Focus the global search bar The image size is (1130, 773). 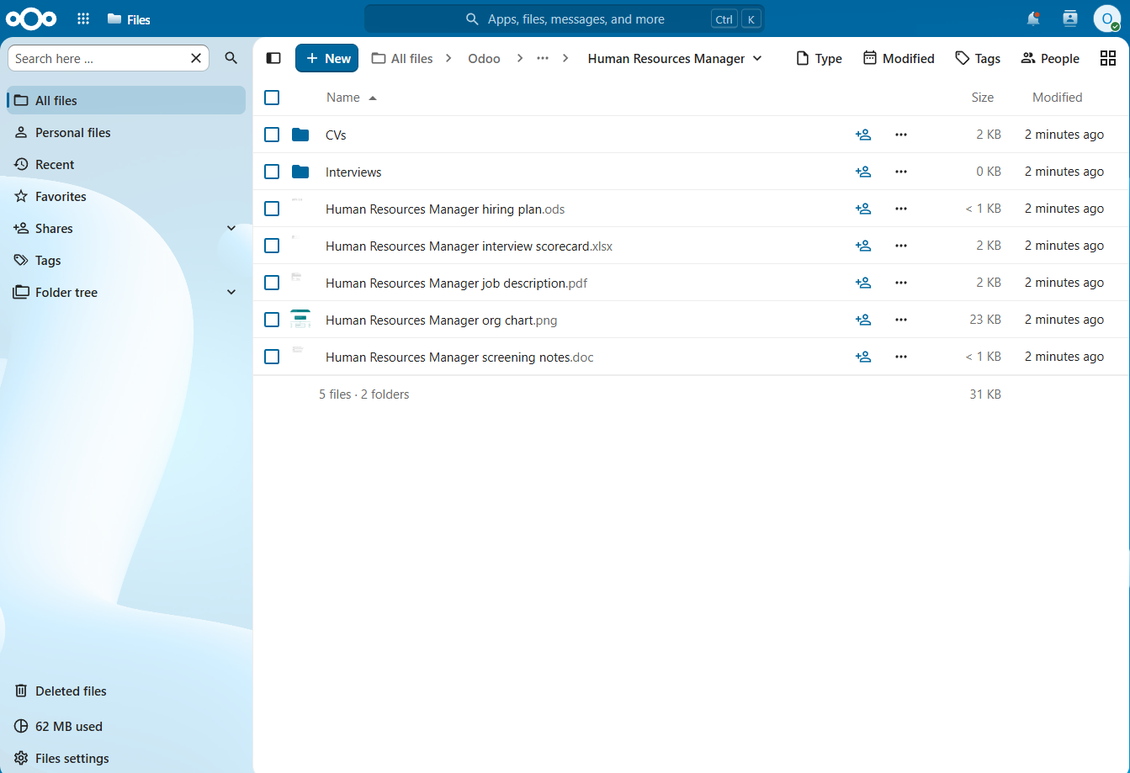click(x=564, y=19)
